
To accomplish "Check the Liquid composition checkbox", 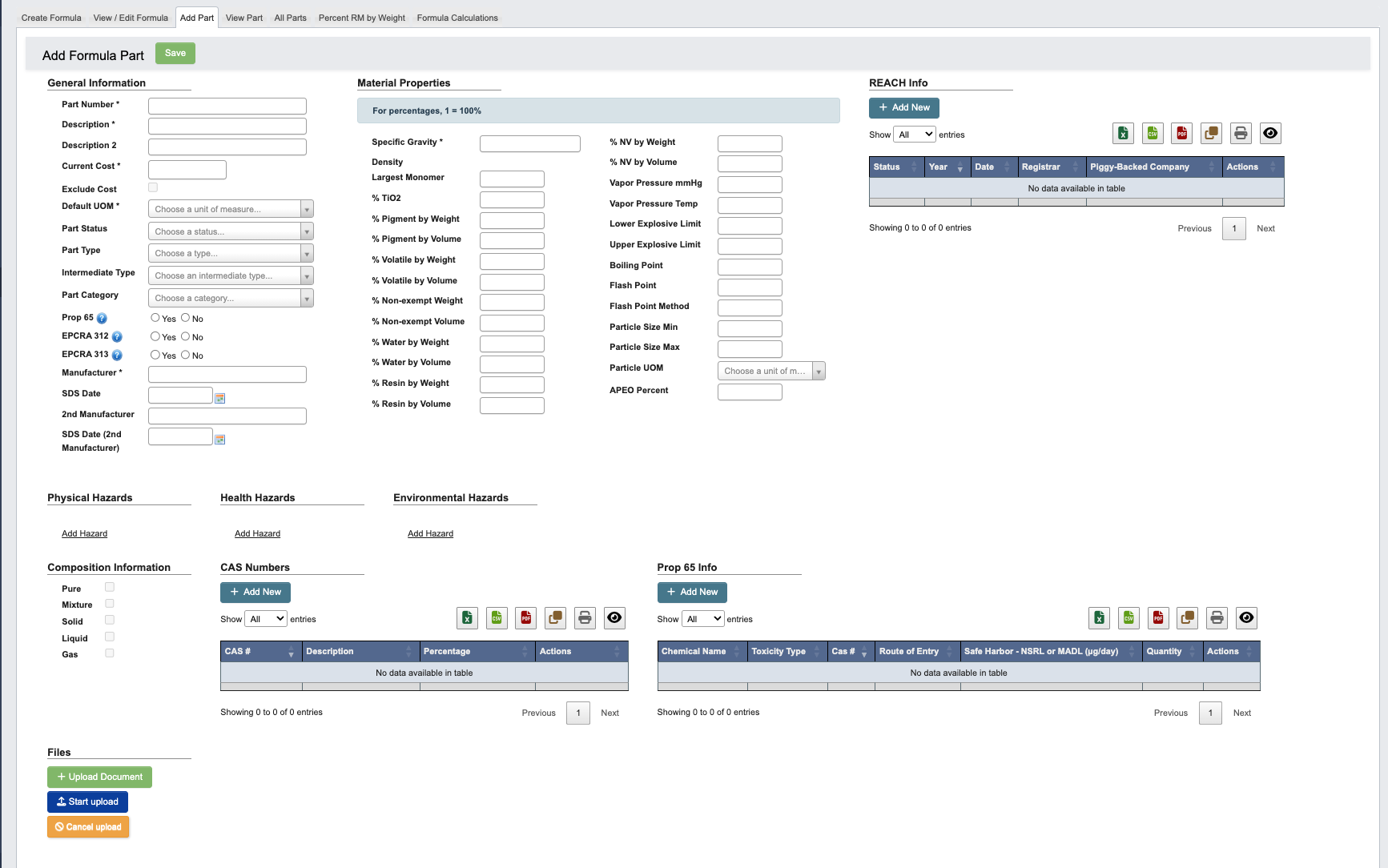I will click(110, 637).
